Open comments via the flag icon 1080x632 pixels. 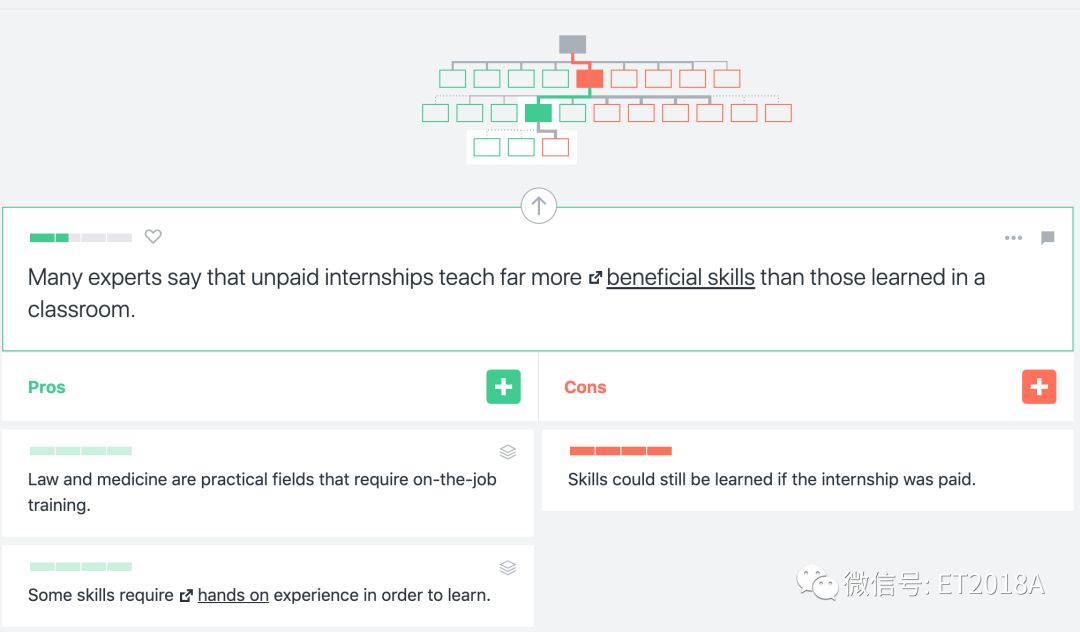coord(1047,238)
